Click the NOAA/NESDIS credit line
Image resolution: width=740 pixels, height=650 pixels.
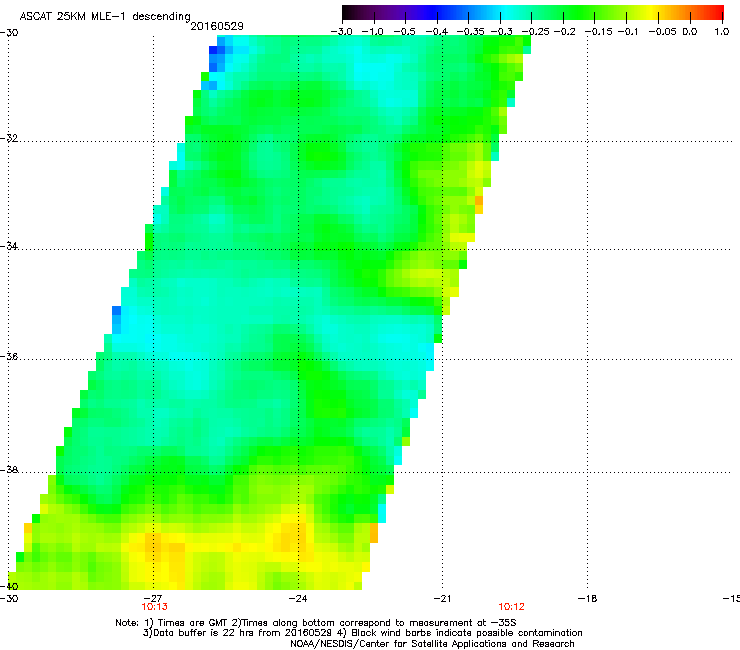click(432, 644)
